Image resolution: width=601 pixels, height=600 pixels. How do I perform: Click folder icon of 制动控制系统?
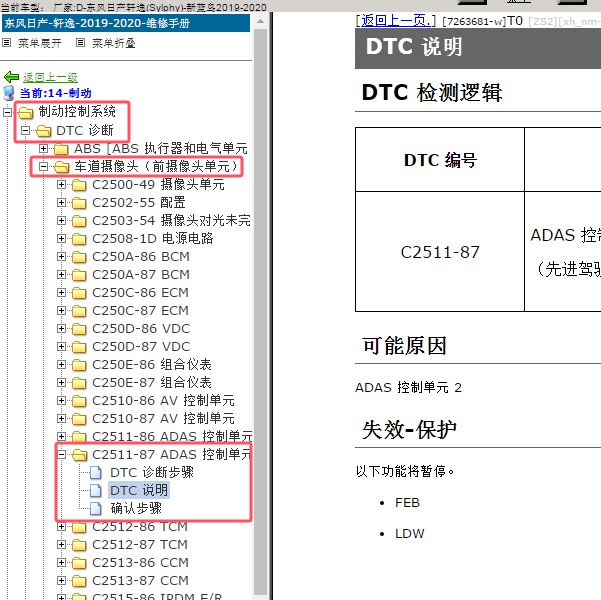[x=26, y=112]
